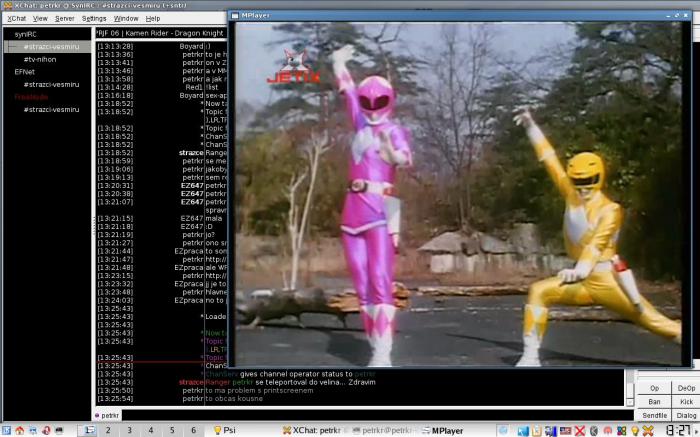Viewport: 700px width, 437px height.
Task: Switch to virtual desktop 1 in pager
Action: (x=89, y=430)
